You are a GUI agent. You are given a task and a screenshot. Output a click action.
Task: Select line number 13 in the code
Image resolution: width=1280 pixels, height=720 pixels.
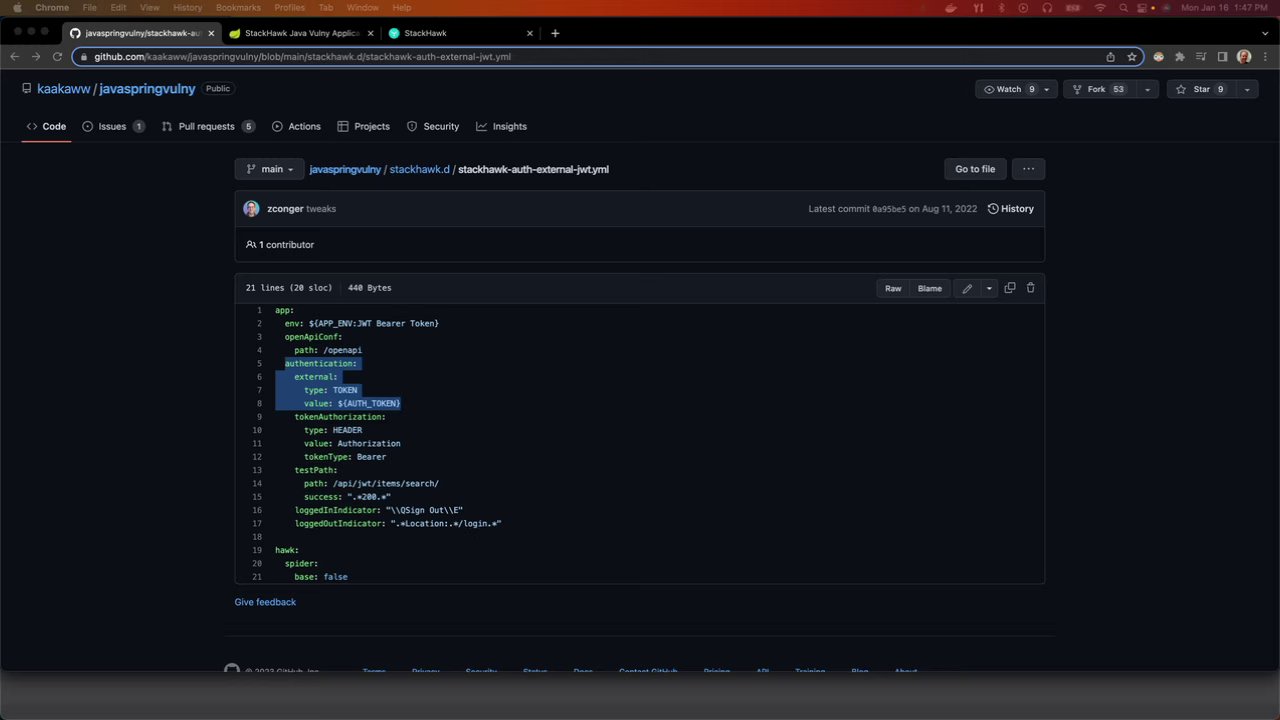click(257, 470)
